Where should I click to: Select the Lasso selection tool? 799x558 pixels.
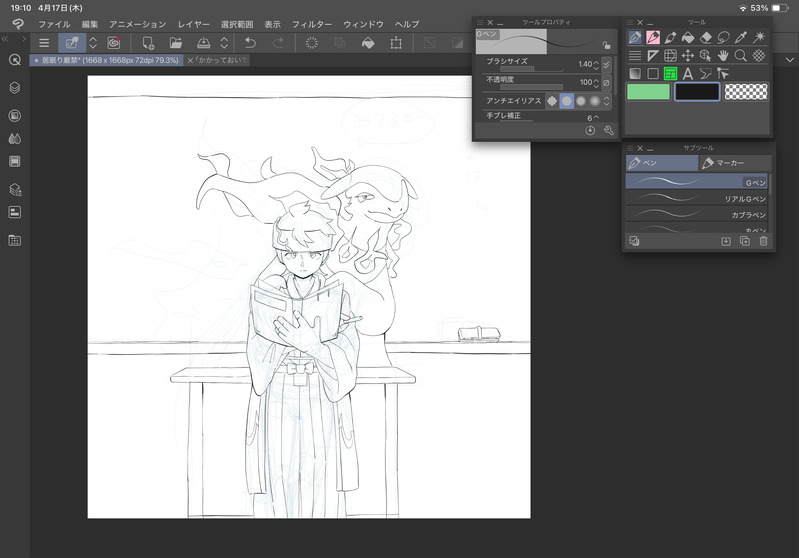723,37
